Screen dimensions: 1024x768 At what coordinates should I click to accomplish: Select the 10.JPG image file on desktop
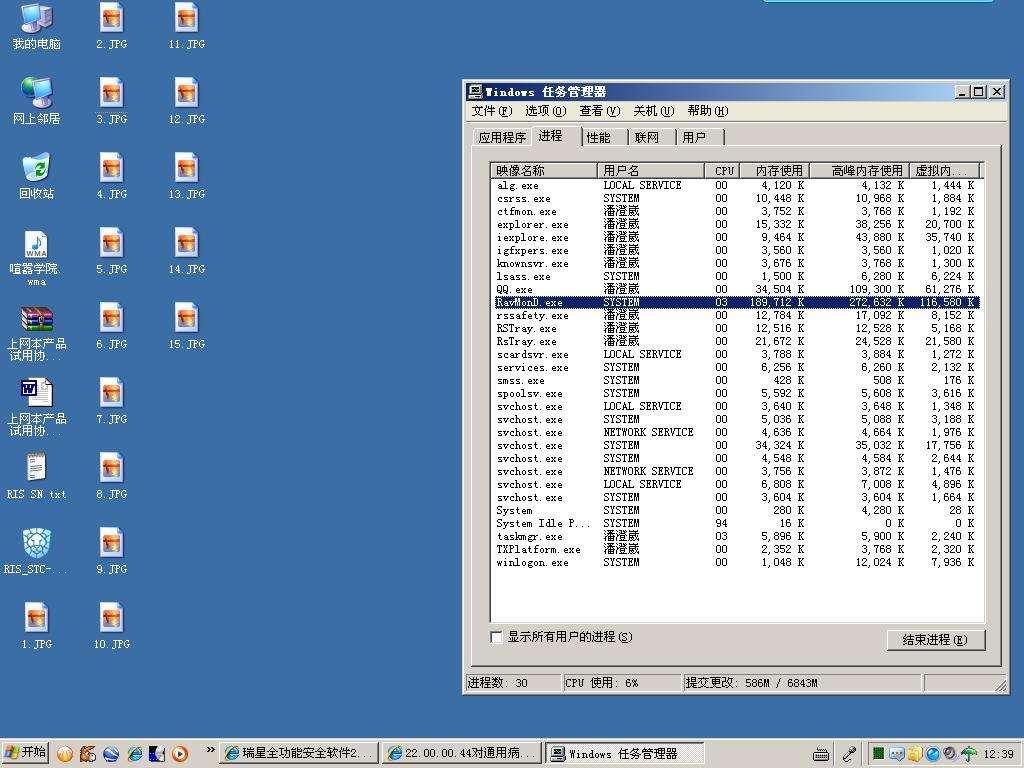(111, 619)
